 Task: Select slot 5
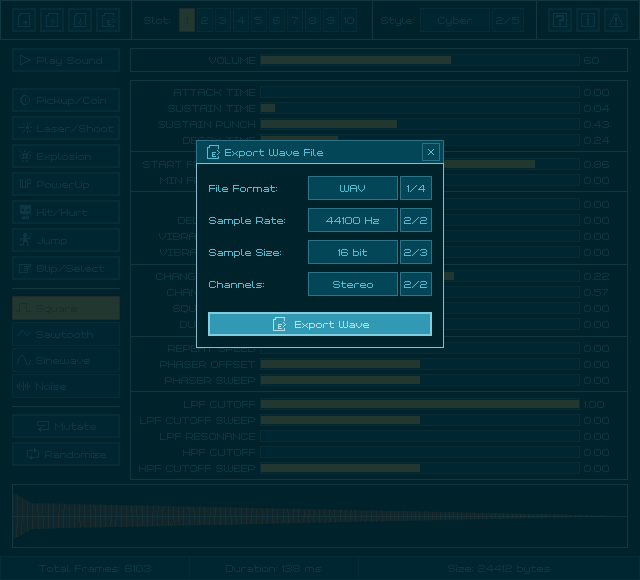pos(258,20)
